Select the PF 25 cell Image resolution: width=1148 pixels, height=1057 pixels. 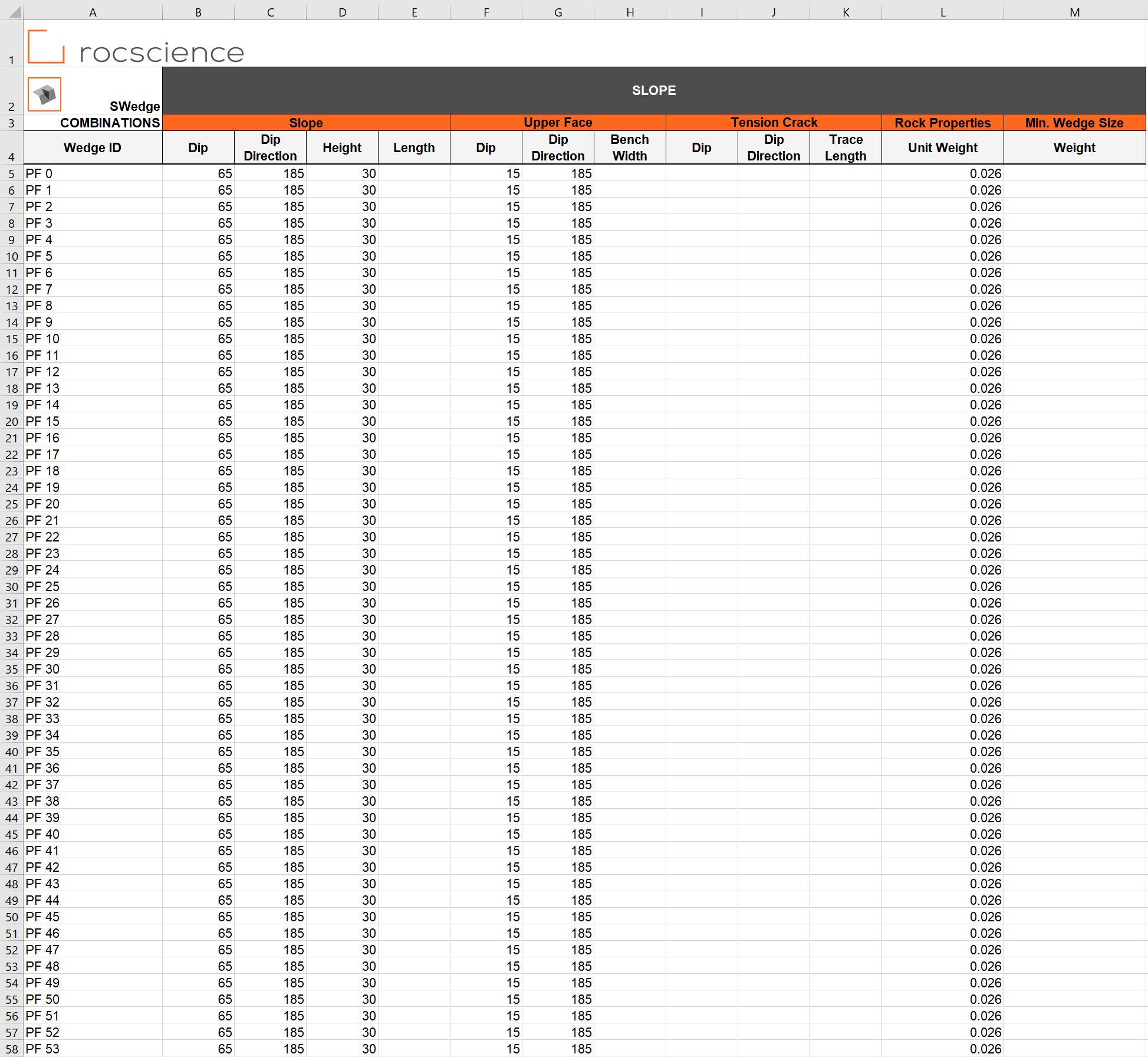tap(93, 586)
